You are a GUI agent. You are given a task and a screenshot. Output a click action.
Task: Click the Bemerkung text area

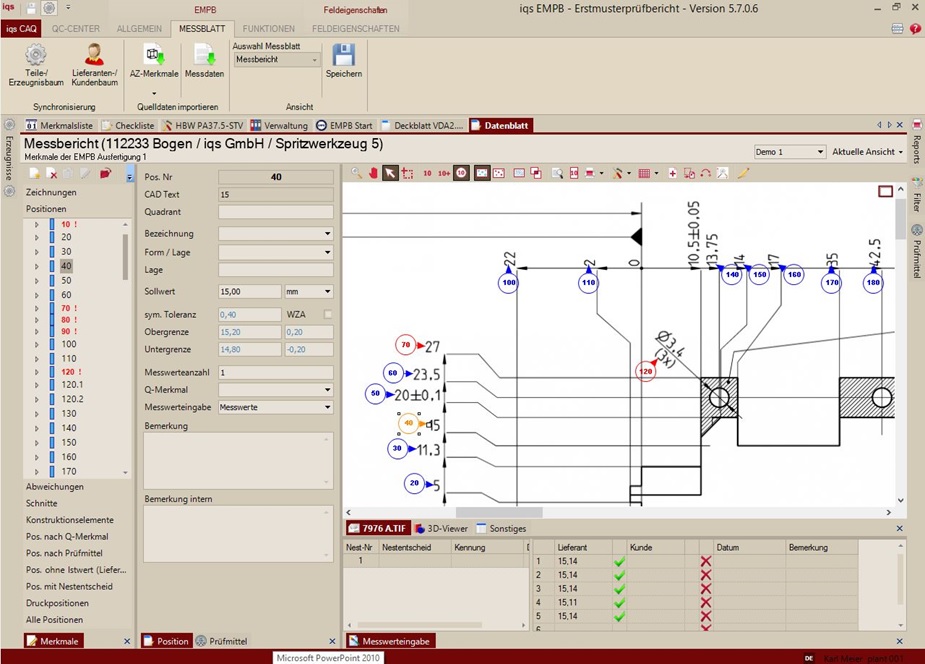click(x=238, y=461)
